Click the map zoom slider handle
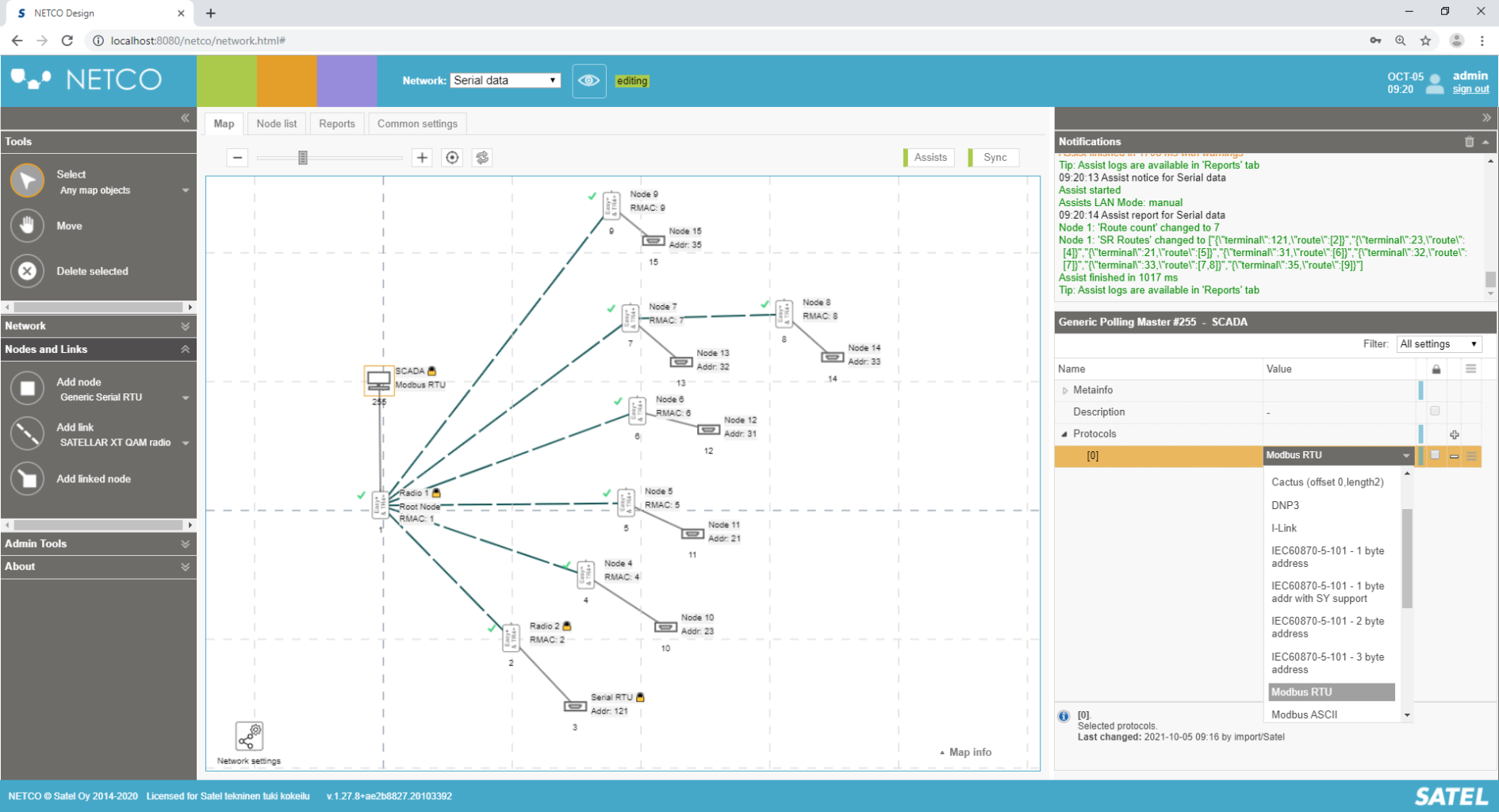The height and width of the screenshot is (812, 1499). coord(303,158)
